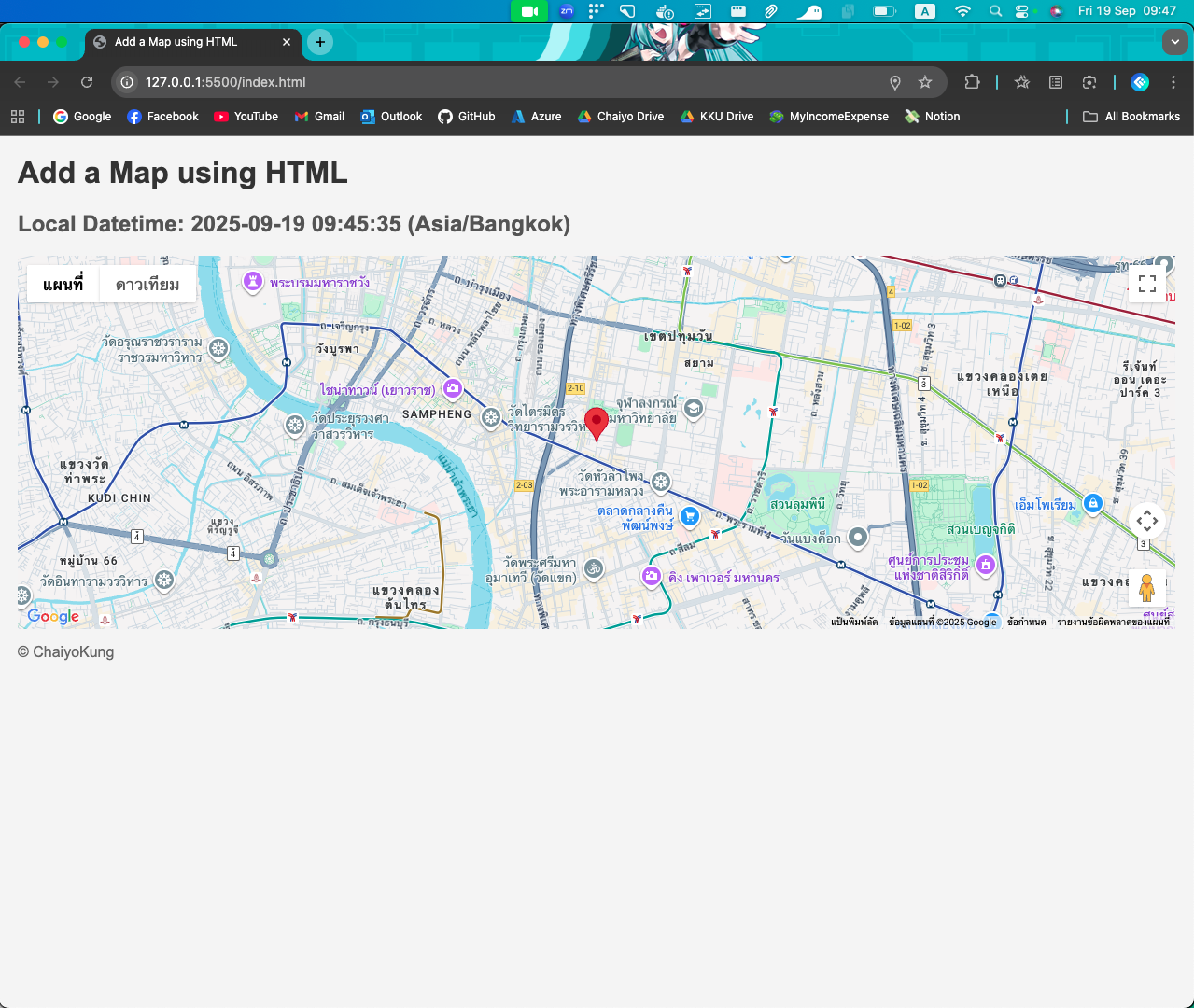The image size is (1194, 1008).
Task: Click the map pan control icon
Action: click(x=1147, y=523)
